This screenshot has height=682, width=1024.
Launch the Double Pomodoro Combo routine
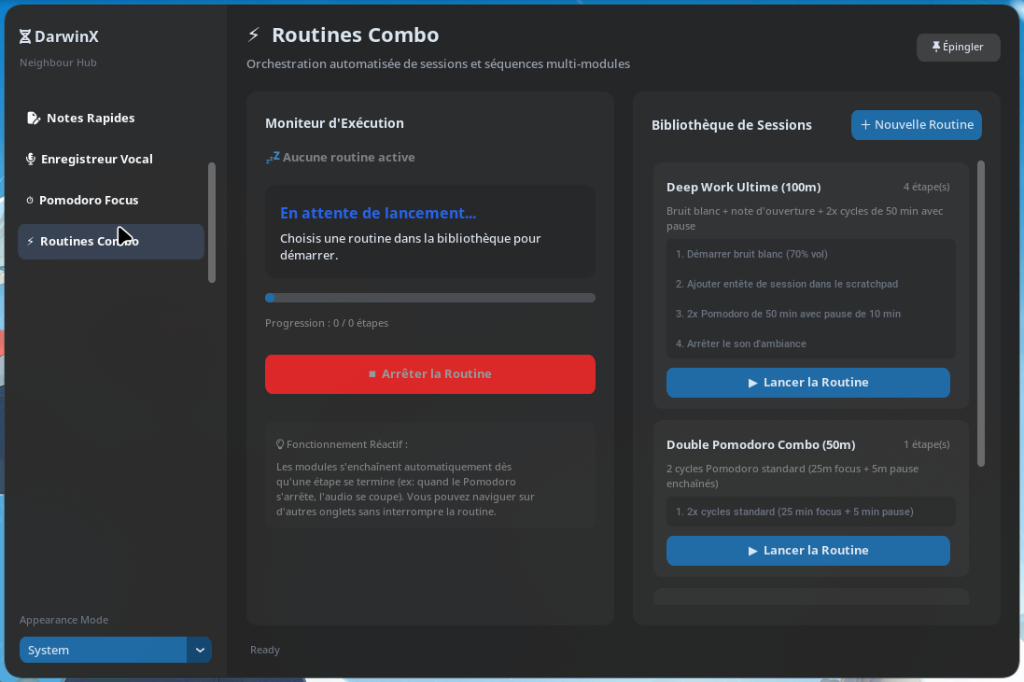tap(808, 551)
